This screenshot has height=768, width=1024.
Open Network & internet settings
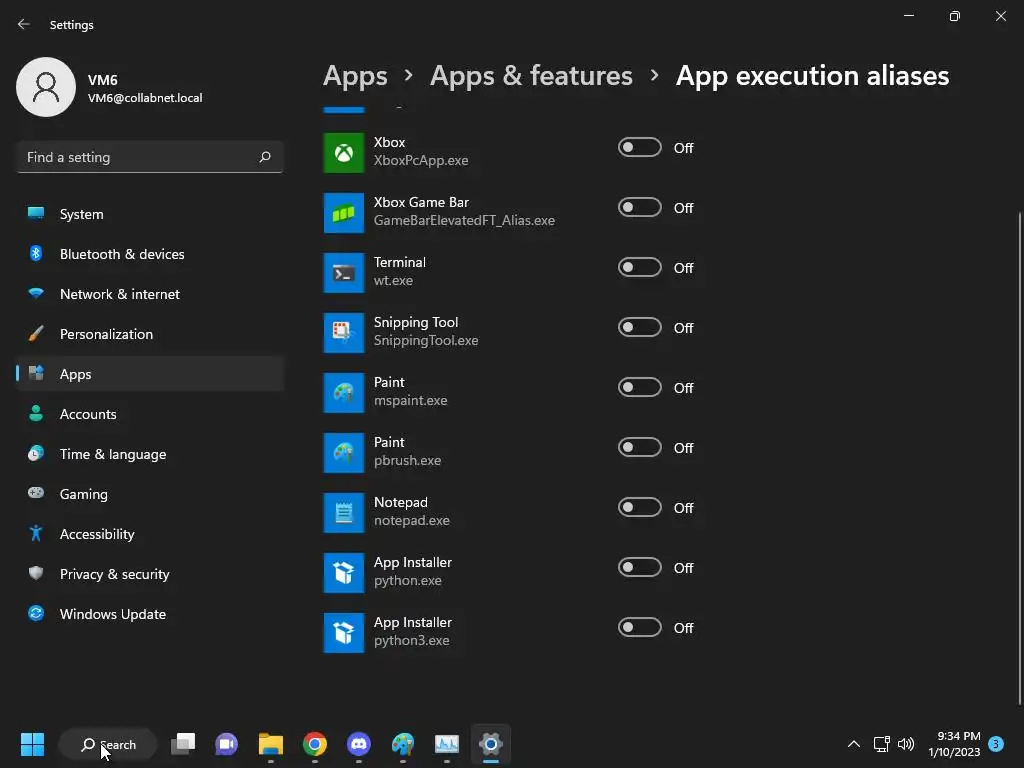tap(150, 294)
